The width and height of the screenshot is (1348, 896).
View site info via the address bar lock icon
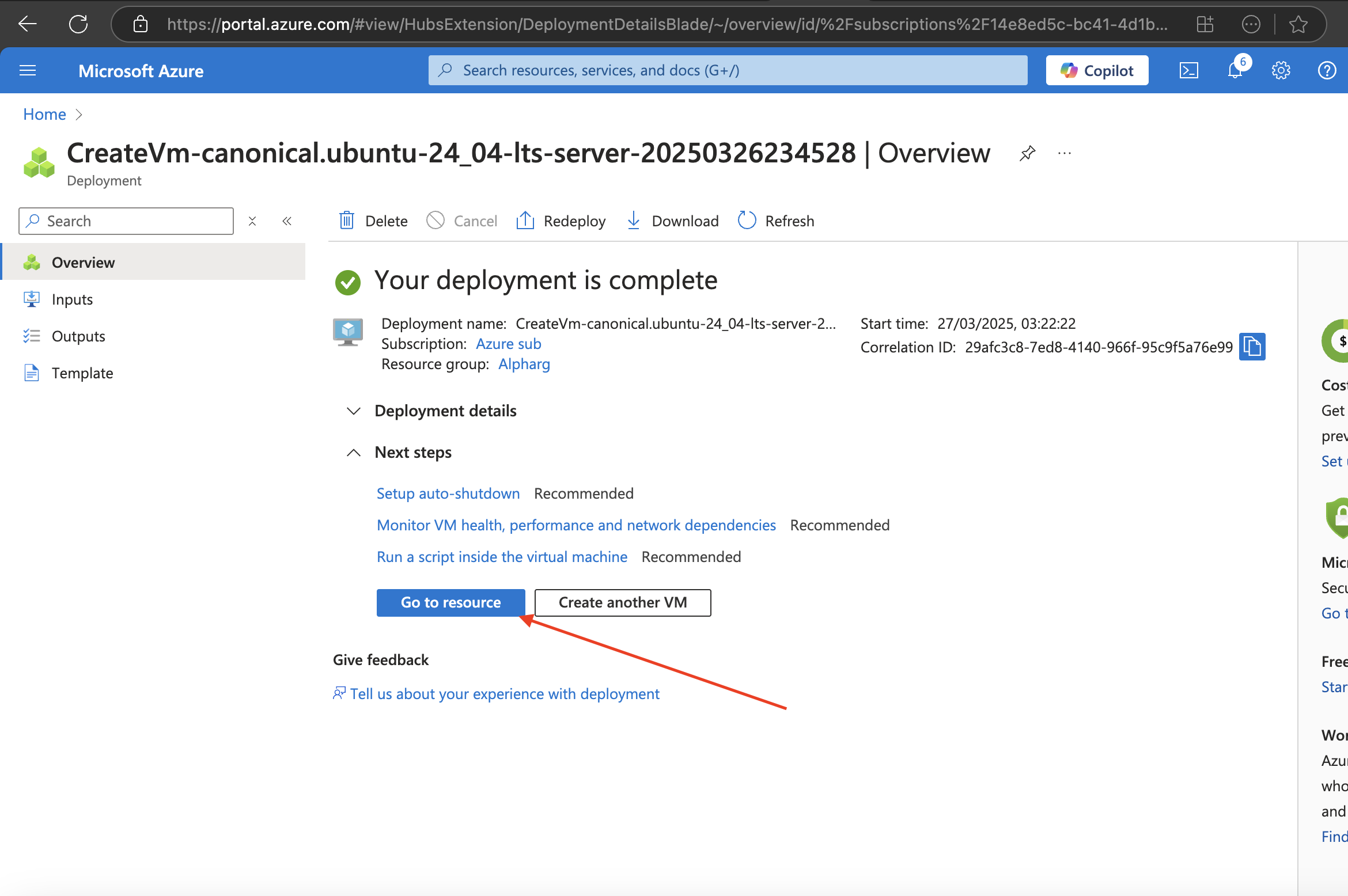[141, 24]
